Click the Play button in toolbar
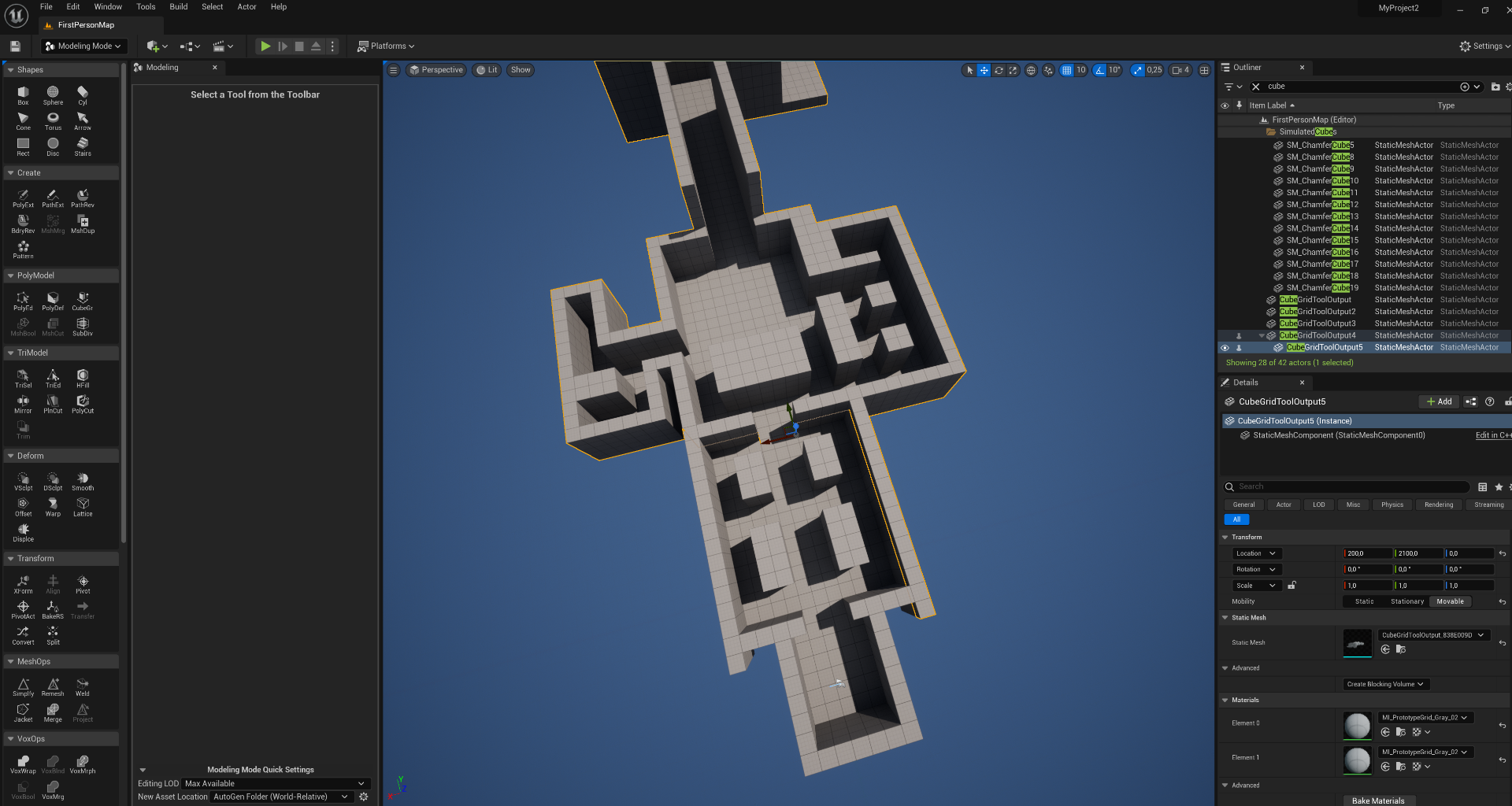Viewport: 1512px width, 806px height. pos(265,46)
